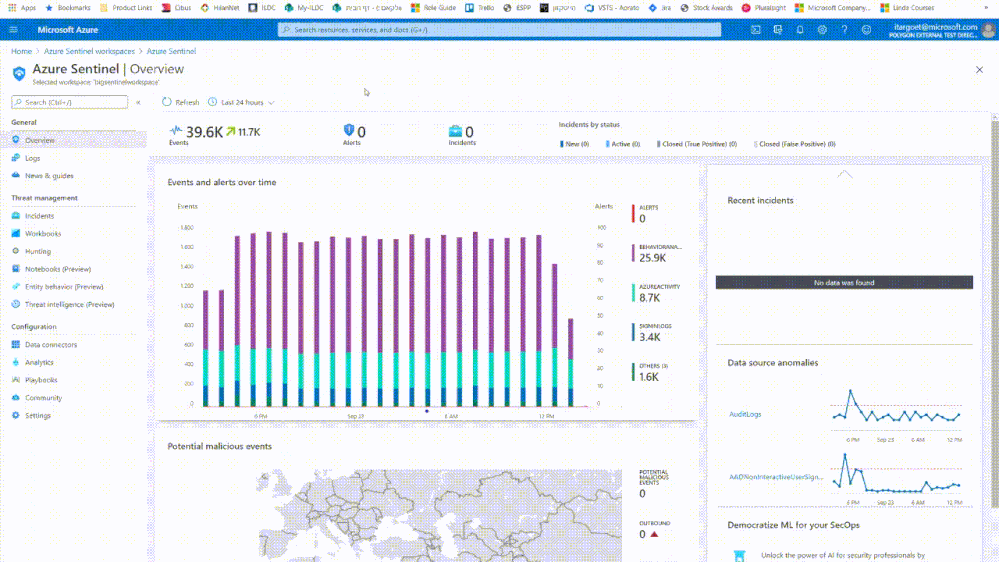Select Analytics in Configuration menu
Viewport: 999px width, 562px height.
tap(39, 362)
